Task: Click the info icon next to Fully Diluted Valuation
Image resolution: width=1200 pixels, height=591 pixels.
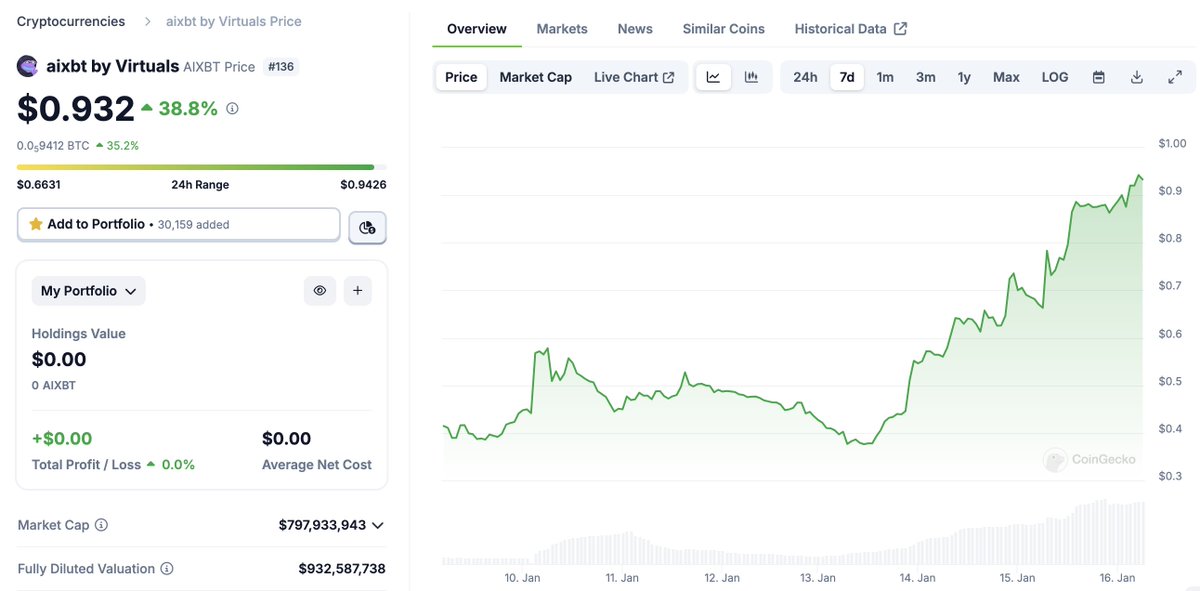Action: [167, 569]
